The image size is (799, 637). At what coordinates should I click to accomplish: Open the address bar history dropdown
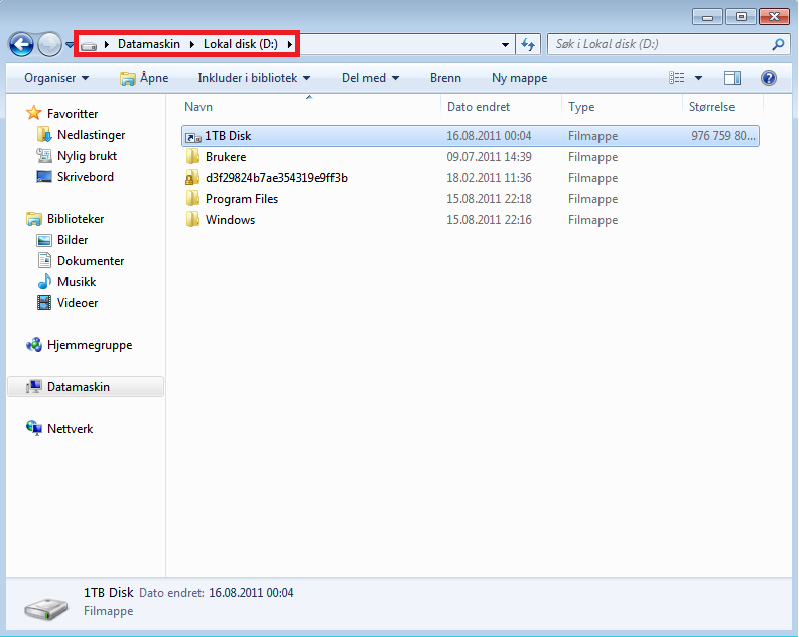click(505, 44)
